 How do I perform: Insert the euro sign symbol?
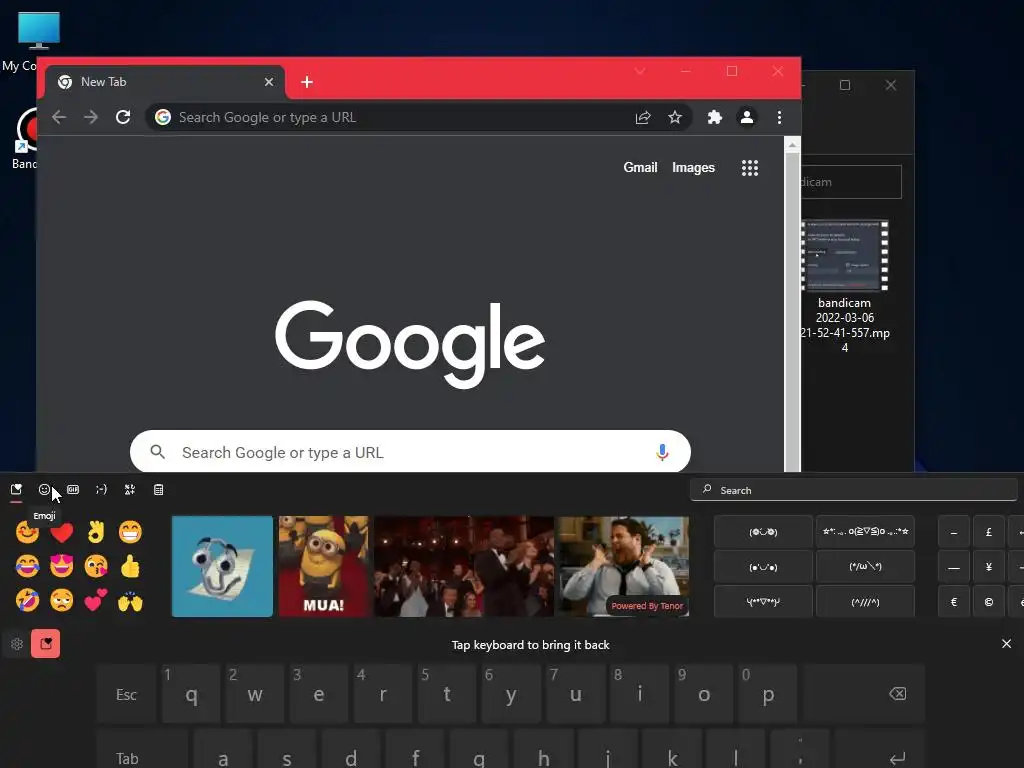pos(953,602)
